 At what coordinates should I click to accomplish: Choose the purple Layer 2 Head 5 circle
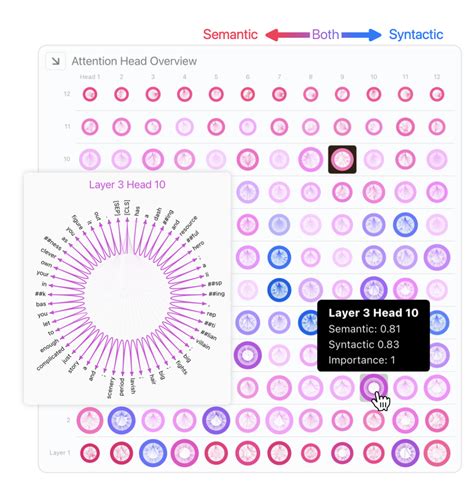coord(216,420)
